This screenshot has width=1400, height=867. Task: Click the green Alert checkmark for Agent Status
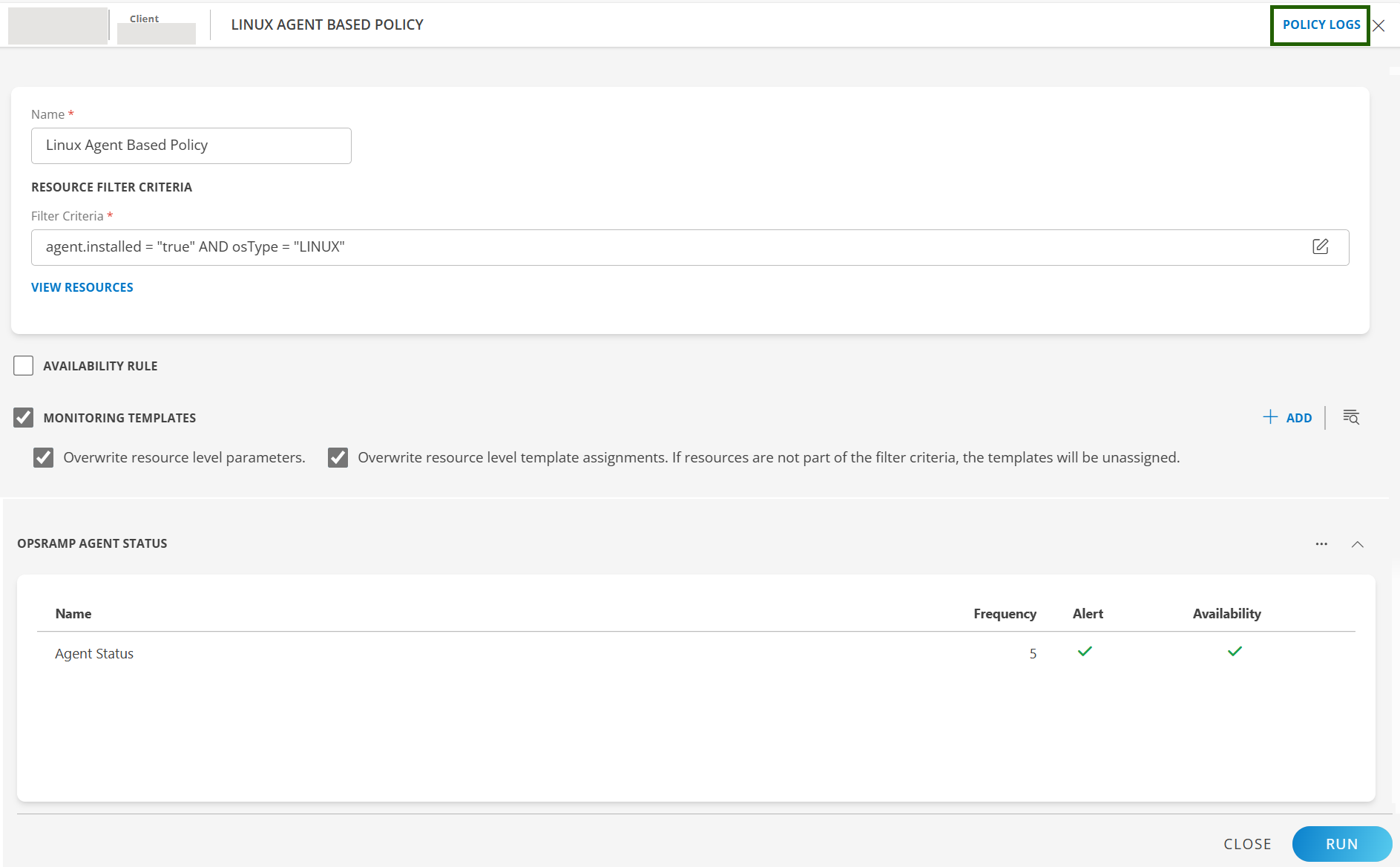[x=1085, y=652]
